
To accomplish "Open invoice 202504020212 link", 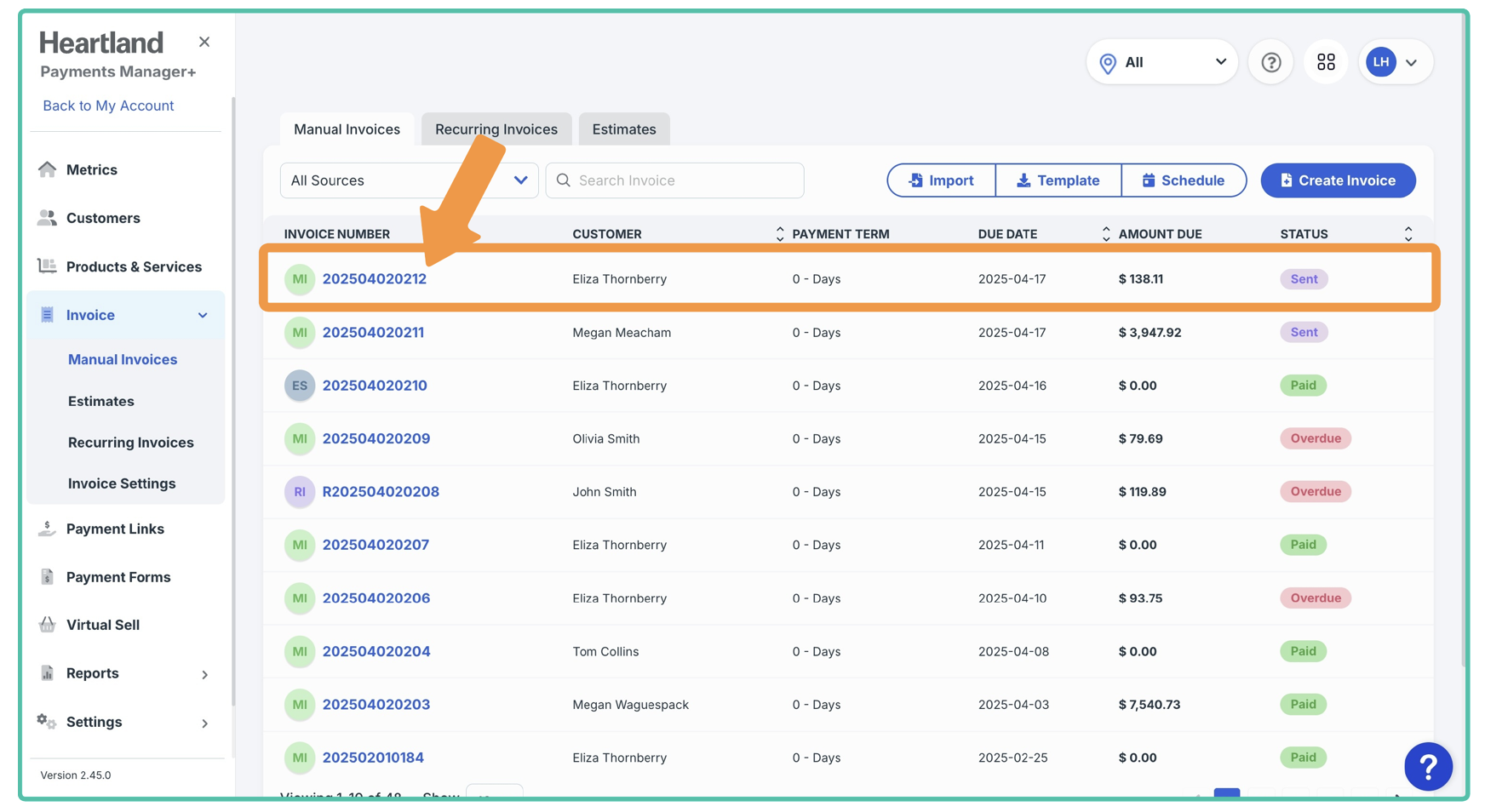I will click(374, 279).
